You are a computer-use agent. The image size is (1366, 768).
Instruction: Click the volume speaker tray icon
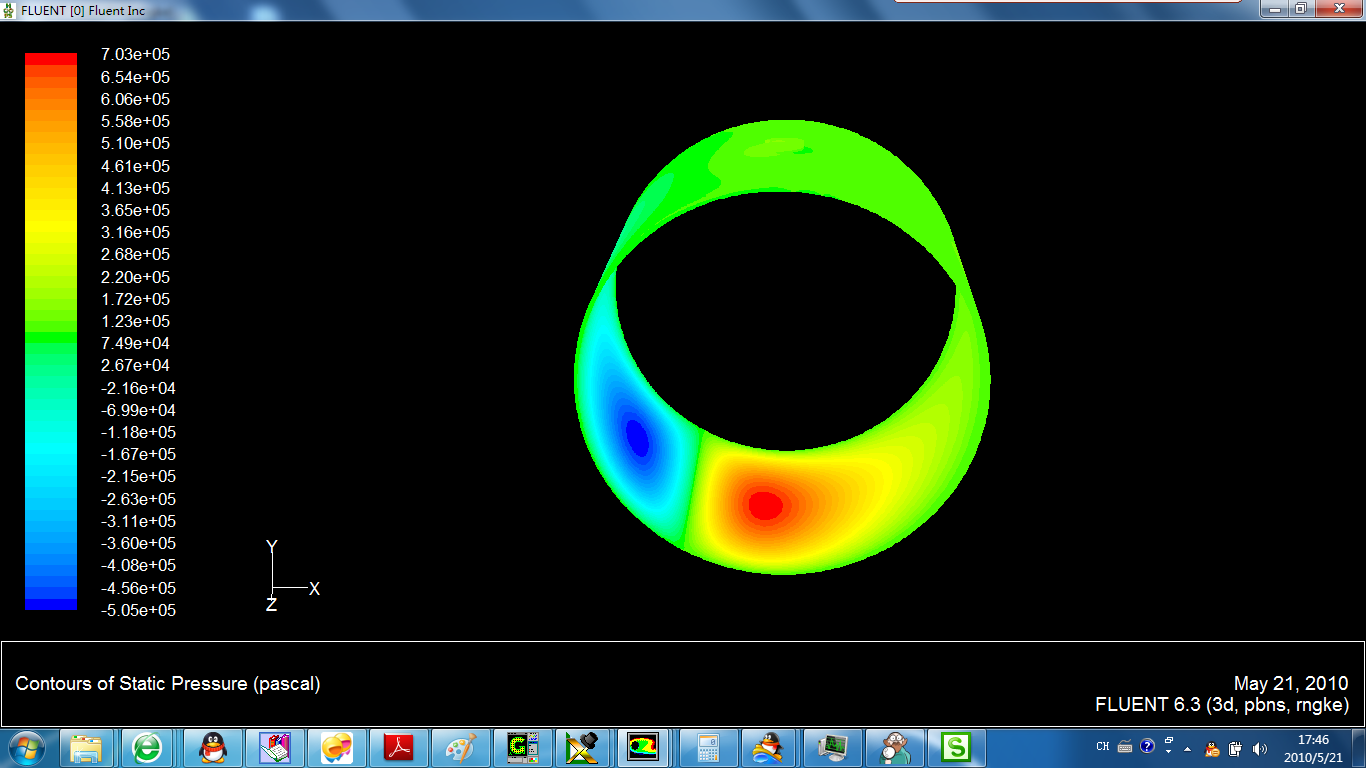[x=1258, y=747]
